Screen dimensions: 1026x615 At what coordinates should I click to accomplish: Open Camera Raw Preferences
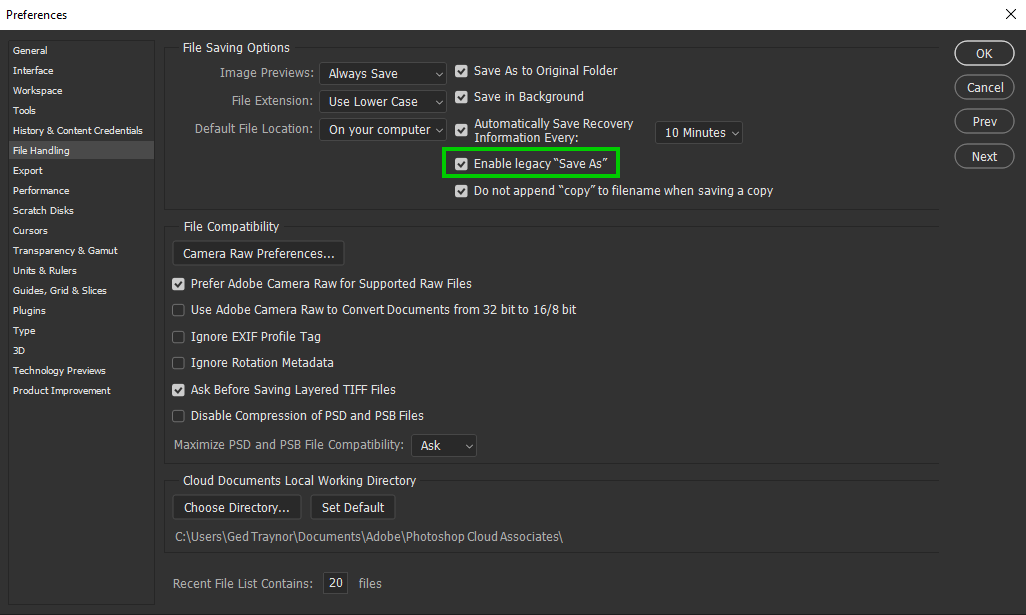[x=257, y=253]
